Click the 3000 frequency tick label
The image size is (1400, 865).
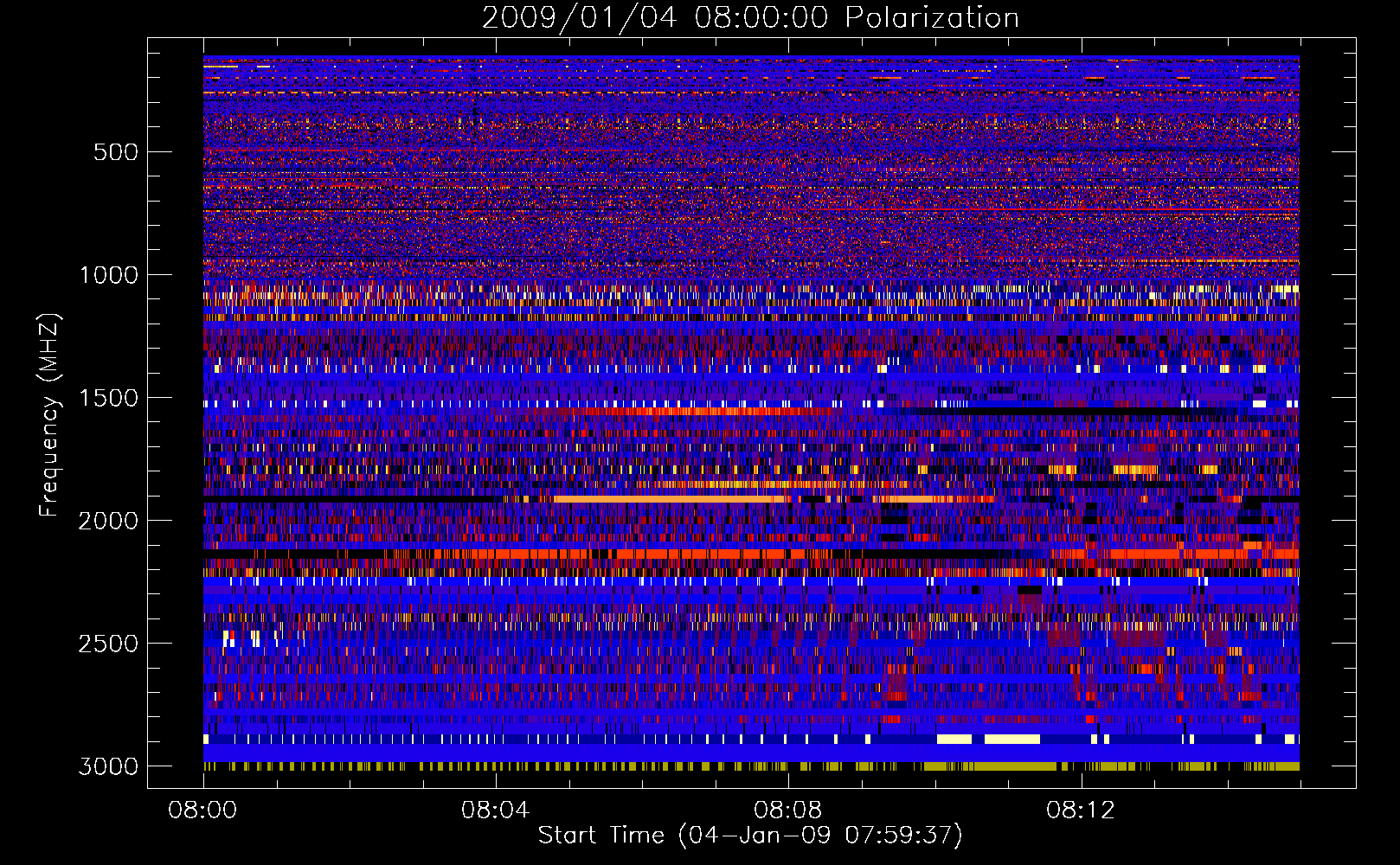[x=109, y=766]
